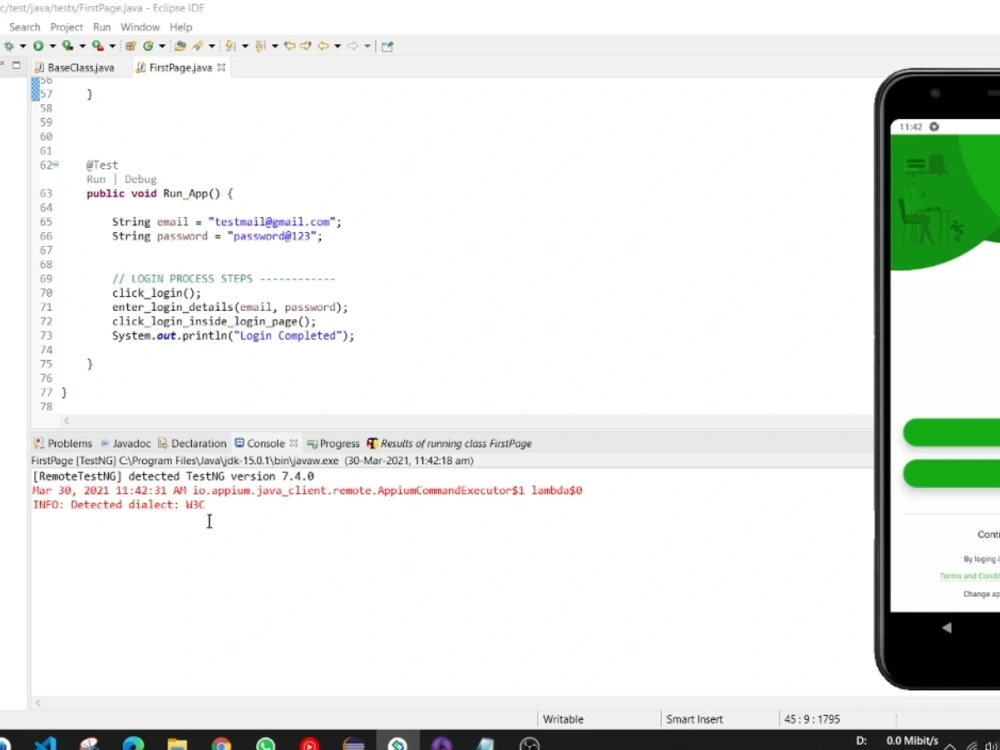Image resolution: width=1000 pixels, height=750 pixels.
Task: Click the cursor position 45 : 9 : 1795
Action: pyautogui.click(x=812, y=719)
